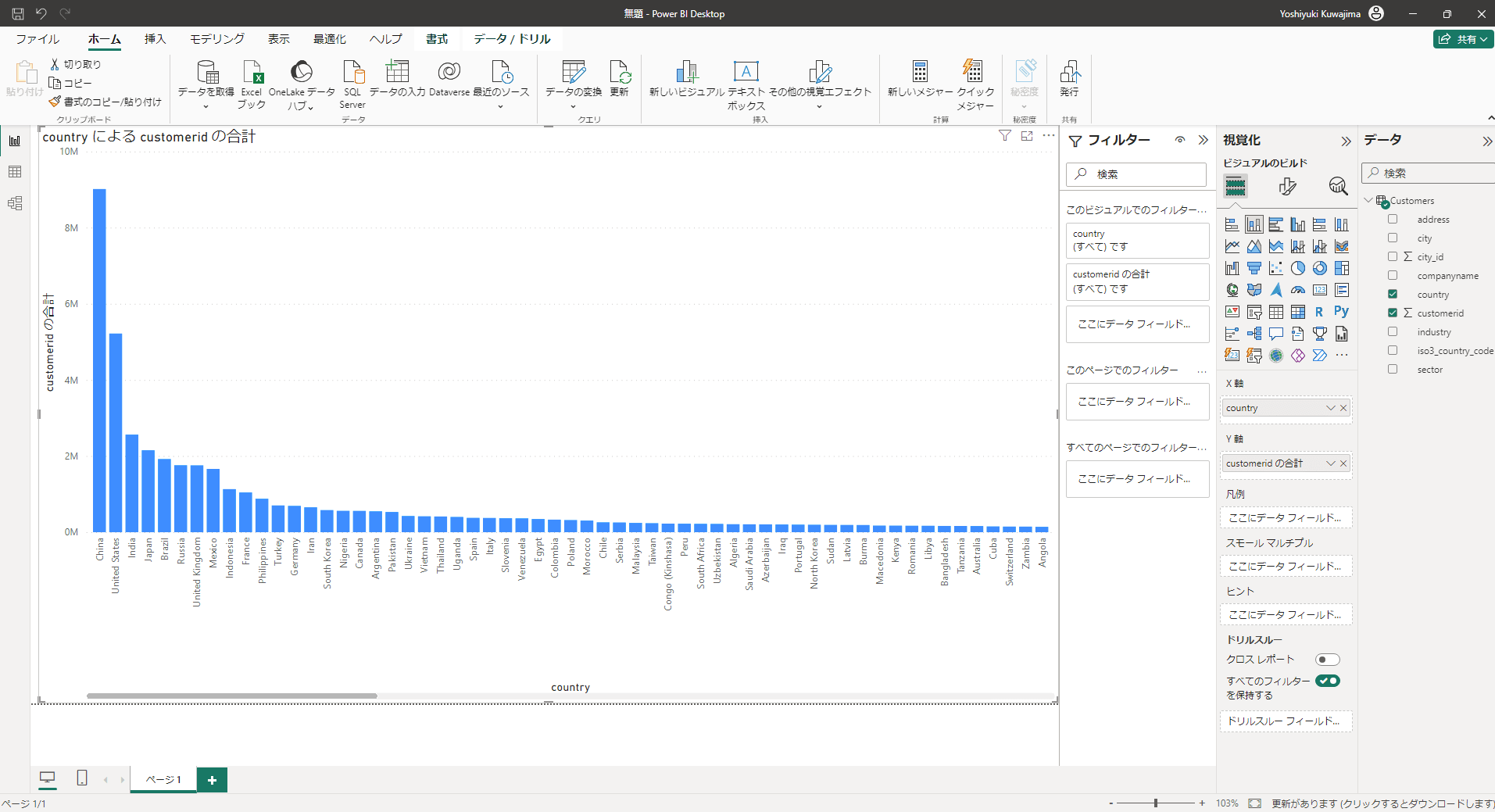This screenshot has height=812, width=1495.
Task: Click the zoom slider in status bar
Action: tap(1155, 803)
